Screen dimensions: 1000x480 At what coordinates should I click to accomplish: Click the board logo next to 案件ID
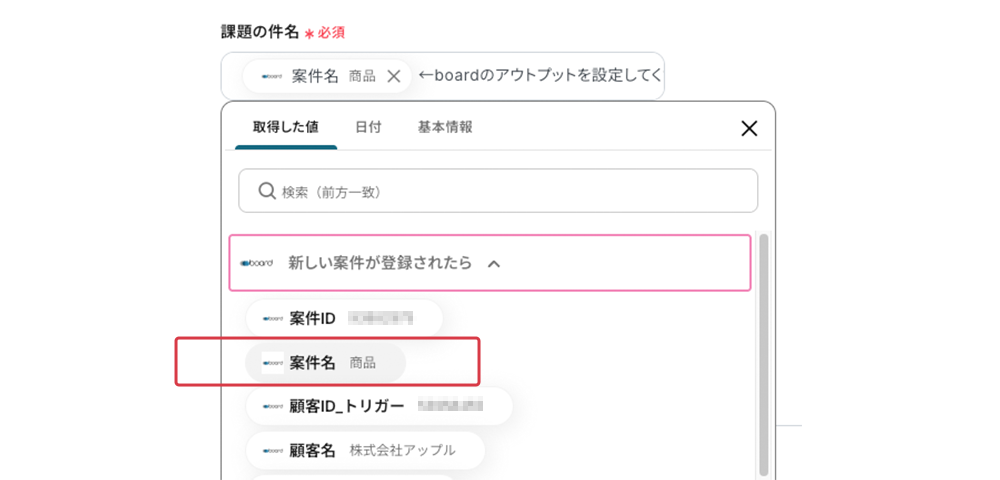pos(272,319)
